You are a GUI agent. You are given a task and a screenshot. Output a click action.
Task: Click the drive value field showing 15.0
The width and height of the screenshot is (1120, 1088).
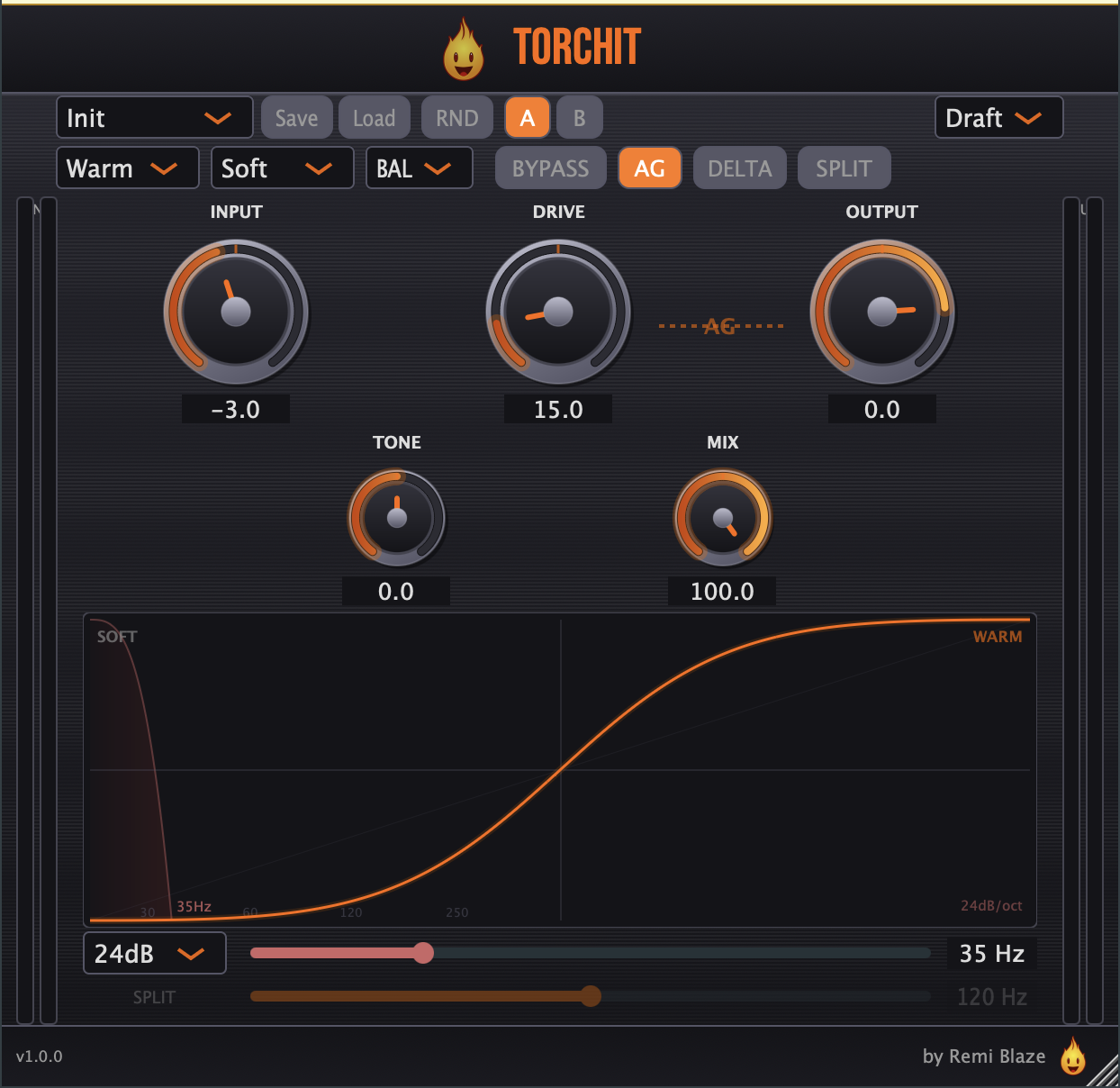558,409
